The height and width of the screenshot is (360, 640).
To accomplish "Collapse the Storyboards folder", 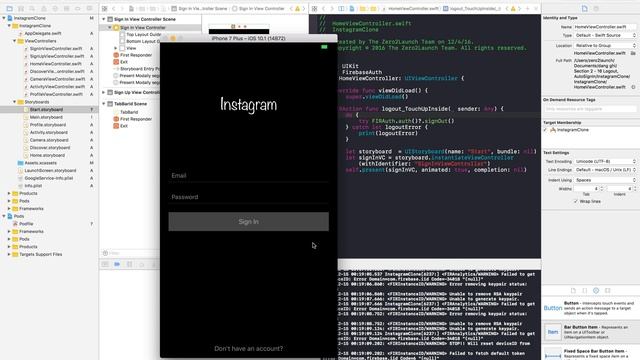I will pos(15,102).
